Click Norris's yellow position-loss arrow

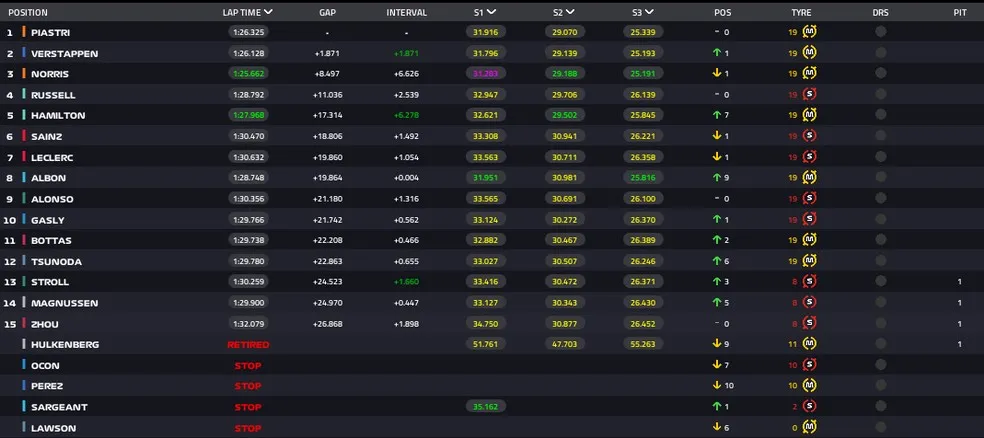717,73
